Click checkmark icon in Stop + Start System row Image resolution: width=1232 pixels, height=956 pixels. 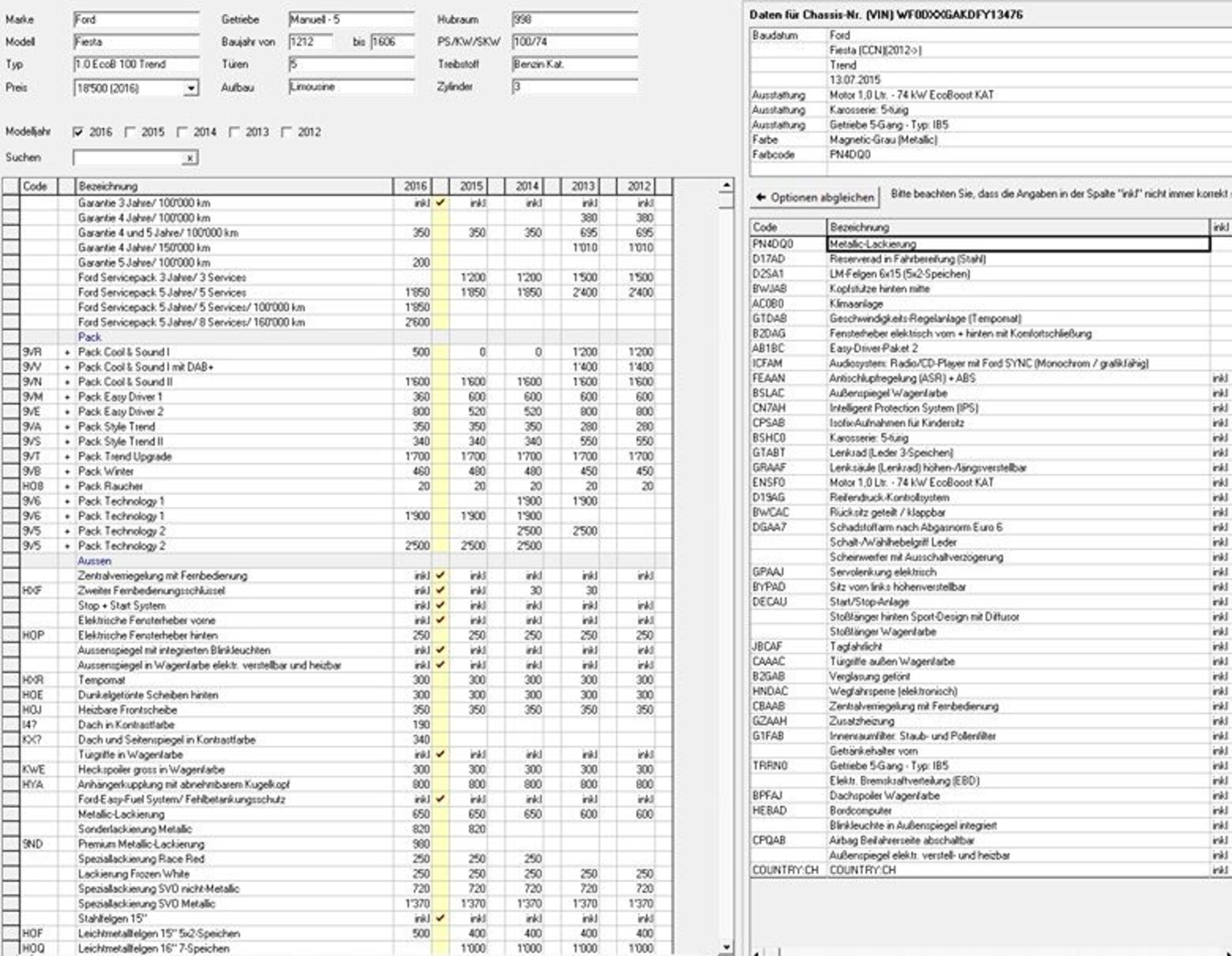click(x=440, y=605)
